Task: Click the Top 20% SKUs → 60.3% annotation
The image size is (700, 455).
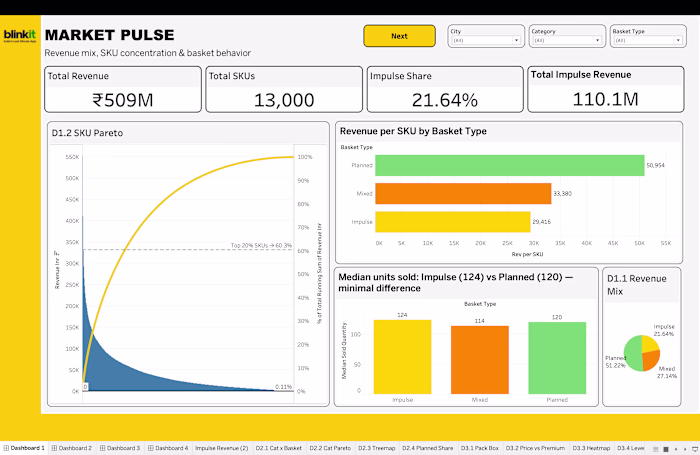Action: pos(261,245)
